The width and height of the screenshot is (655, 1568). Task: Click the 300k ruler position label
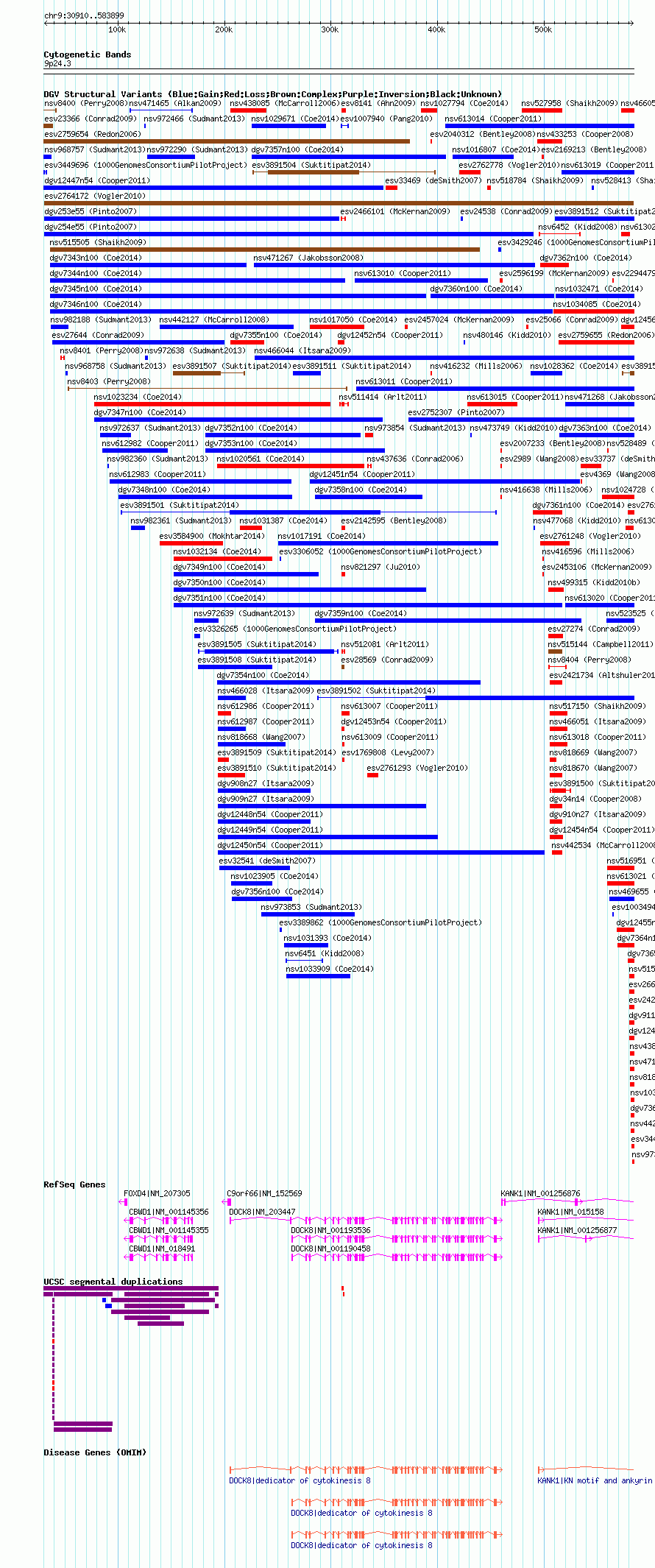click(330, 29)
